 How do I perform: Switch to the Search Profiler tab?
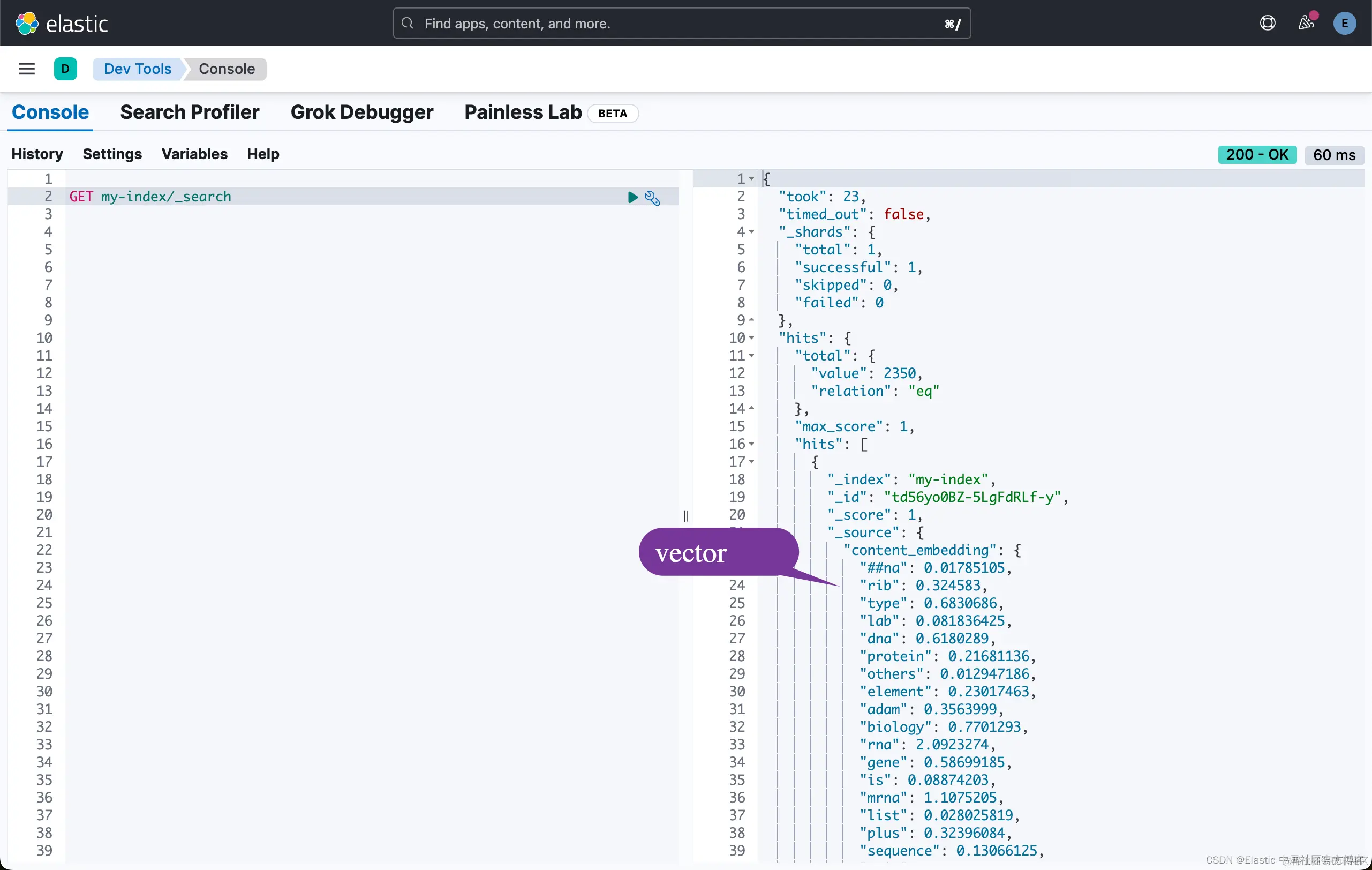[190, 112]
